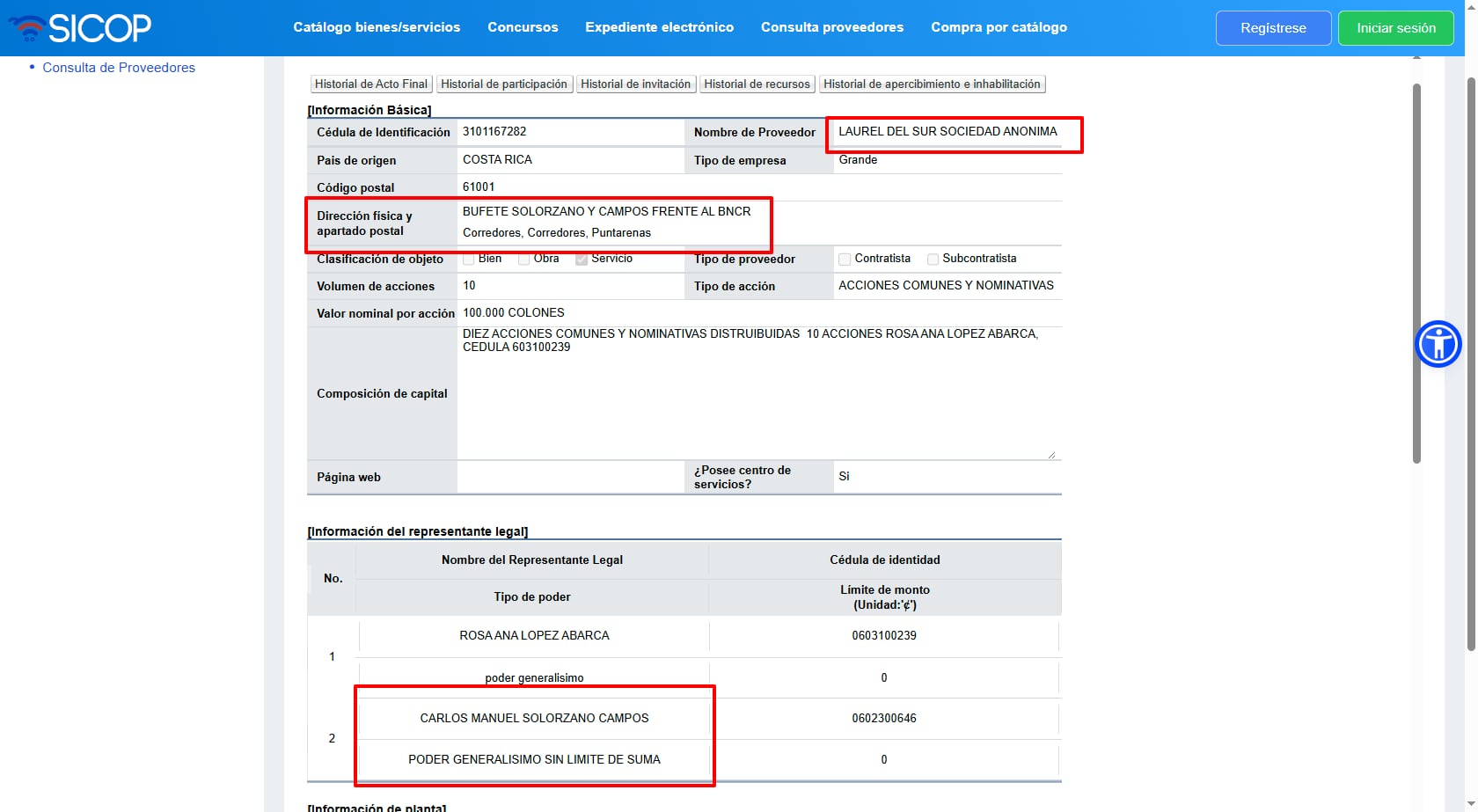Open Historial de recursos
Image resolution: width=1478 pixels, height=812 pixels.
(757, 84)
